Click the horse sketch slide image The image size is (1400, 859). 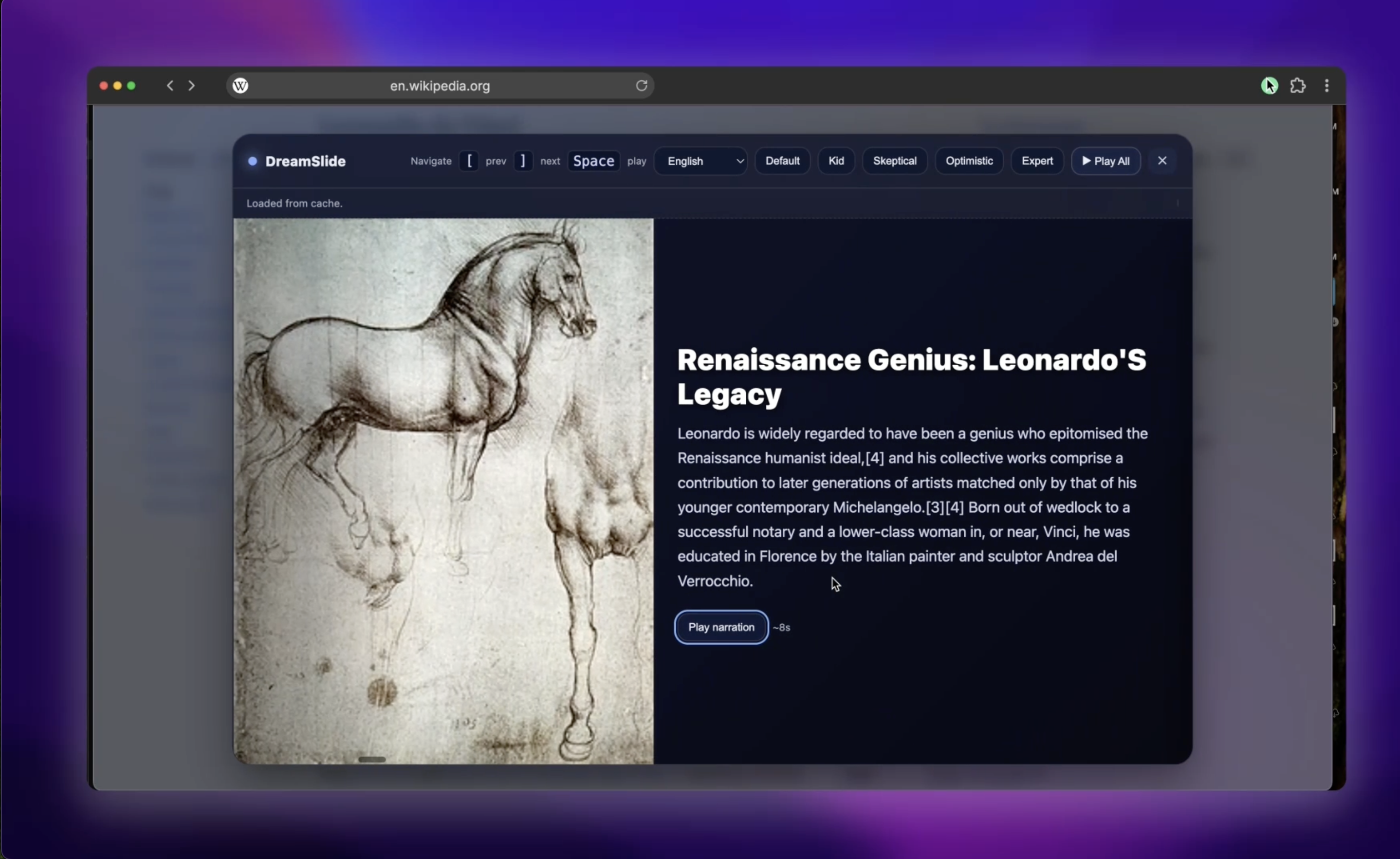(x=443, y=491)
